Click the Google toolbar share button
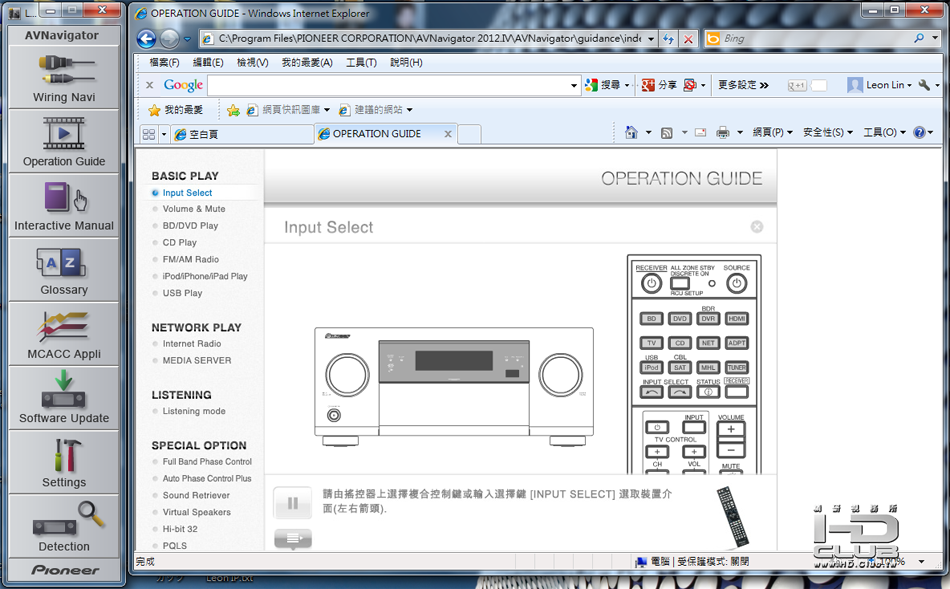 point(659,85)
